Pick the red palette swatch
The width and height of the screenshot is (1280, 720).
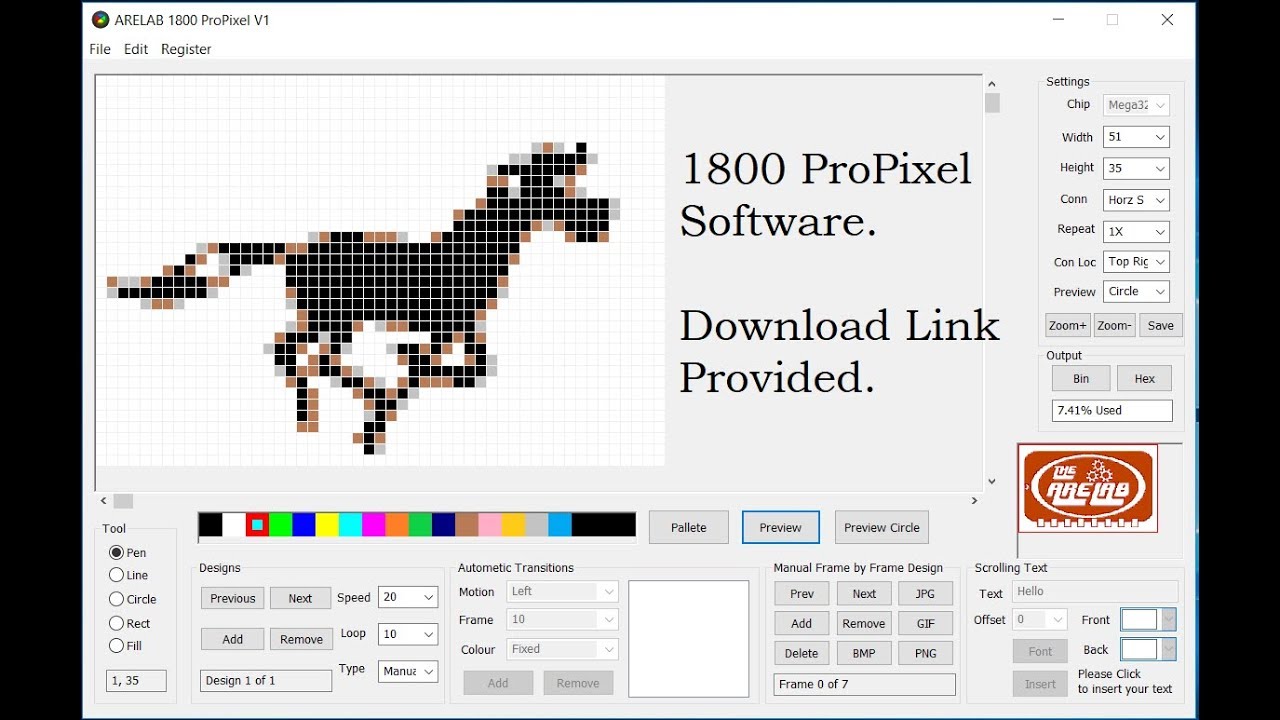click(257, 525)
